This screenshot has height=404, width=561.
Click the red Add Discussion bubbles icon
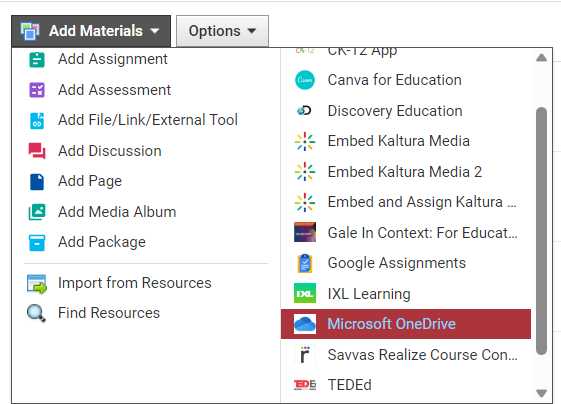point(37,151)
